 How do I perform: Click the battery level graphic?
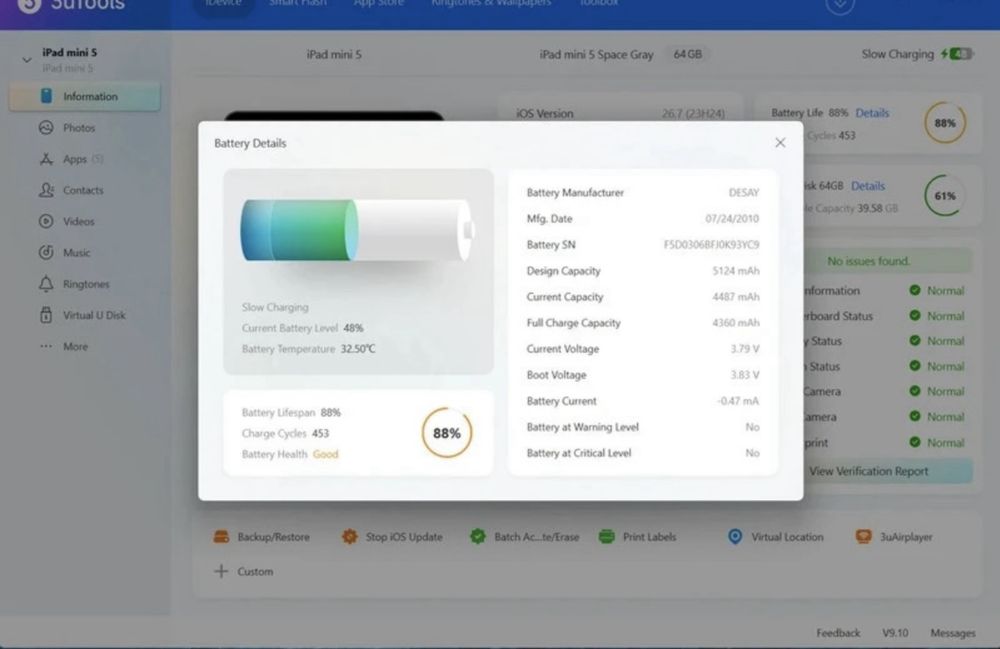(x=357, y=230)
